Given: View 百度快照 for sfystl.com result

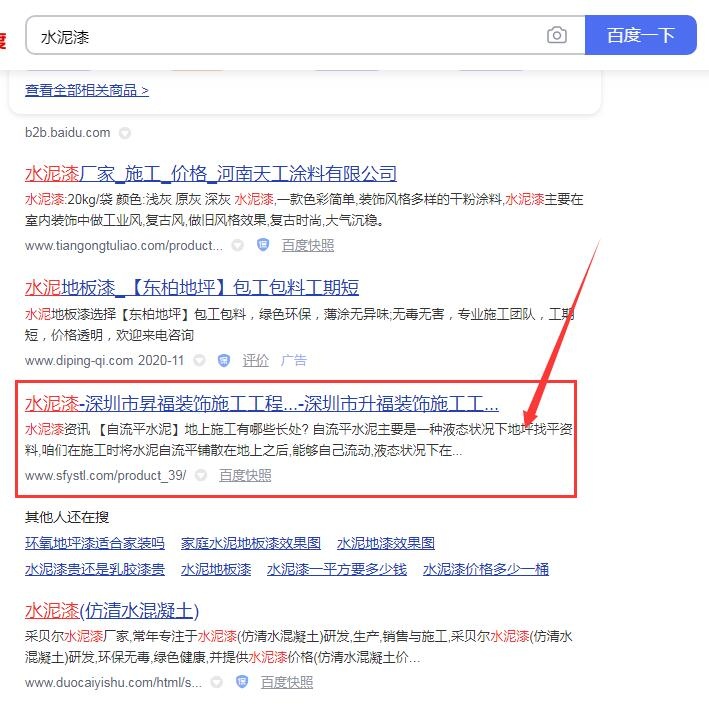Looking at the screenshot, I should click(245, 475).
